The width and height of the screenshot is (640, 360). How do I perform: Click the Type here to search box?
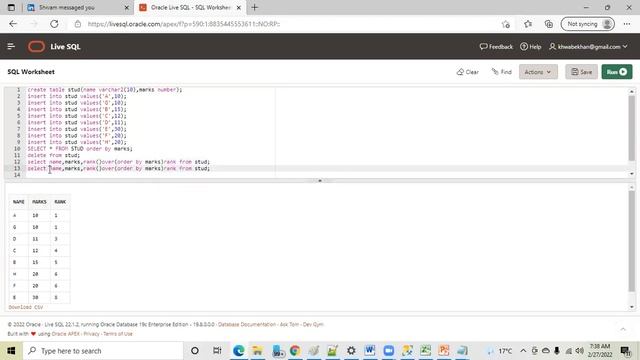click(103, 351)
